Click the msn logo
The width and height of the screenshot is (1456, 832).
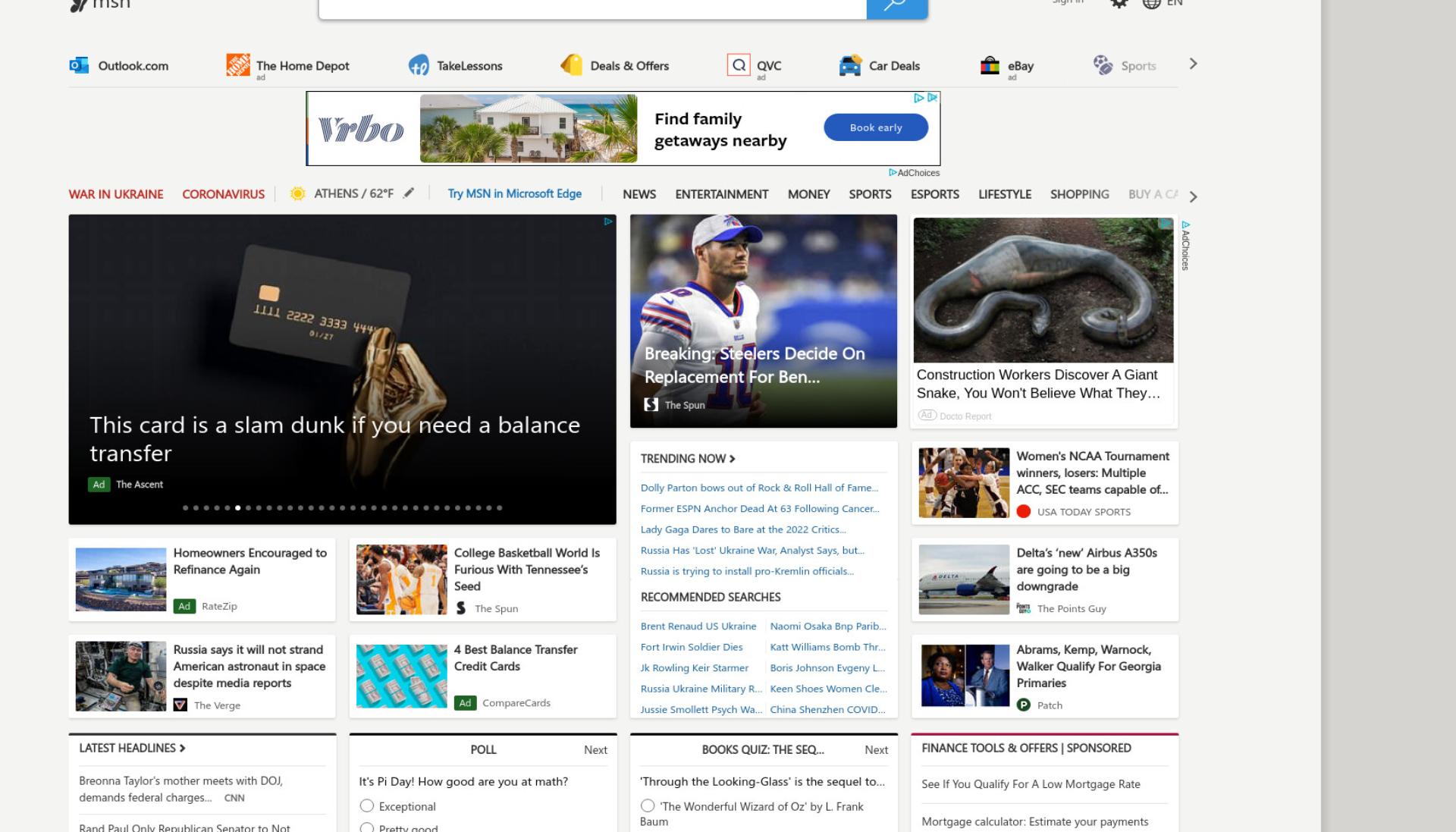point(100,5)
